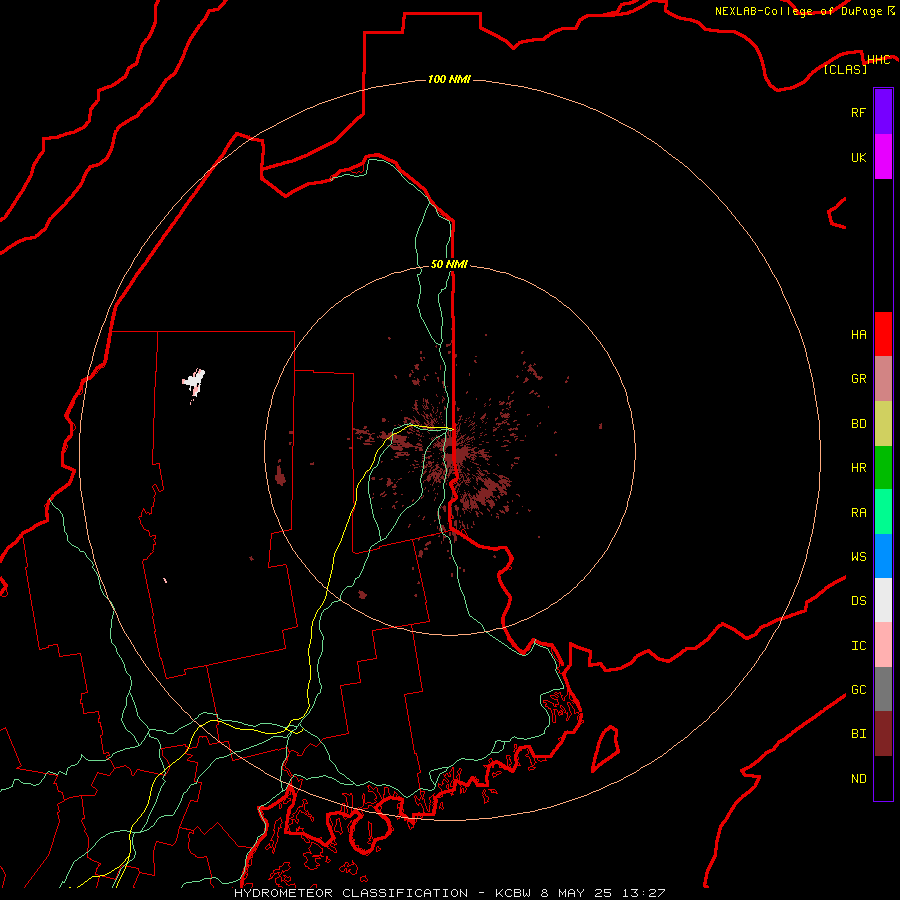This screenshot has width=900, height=900.
Task: Click the 50 NMI range ring label
Action: [x=449, y=264]
